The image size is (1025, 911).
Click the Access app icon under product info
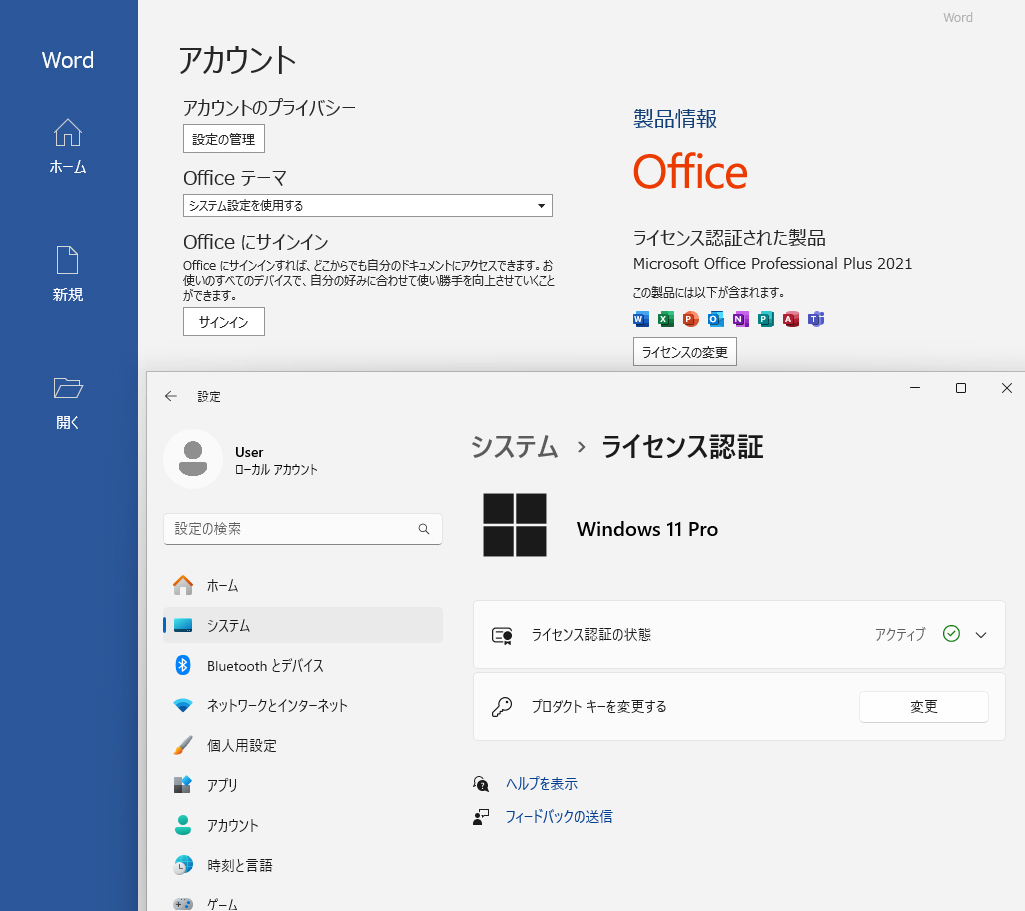[790, 319]
